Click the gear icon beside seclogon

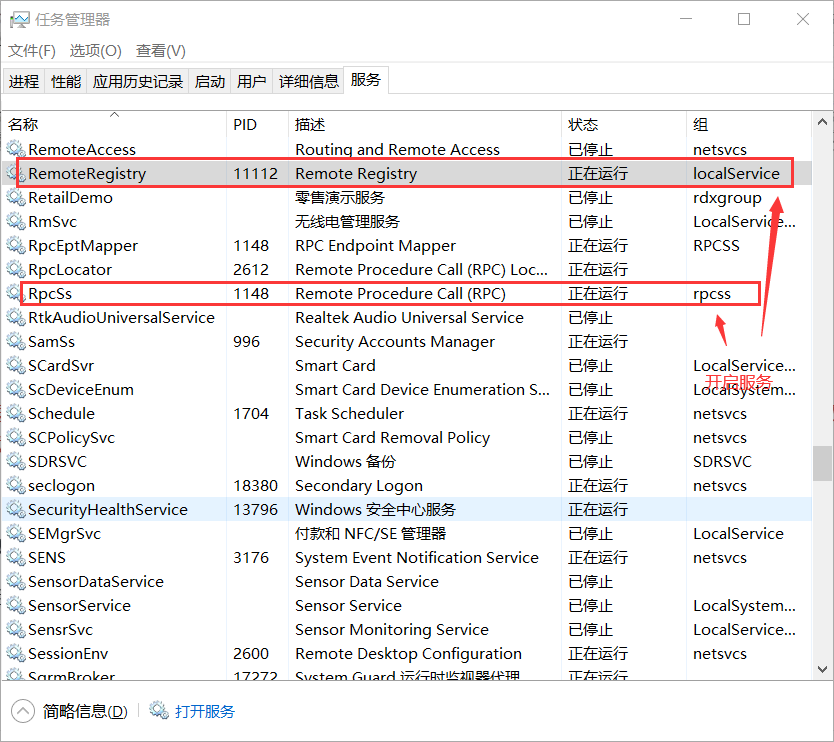point(16,486)
